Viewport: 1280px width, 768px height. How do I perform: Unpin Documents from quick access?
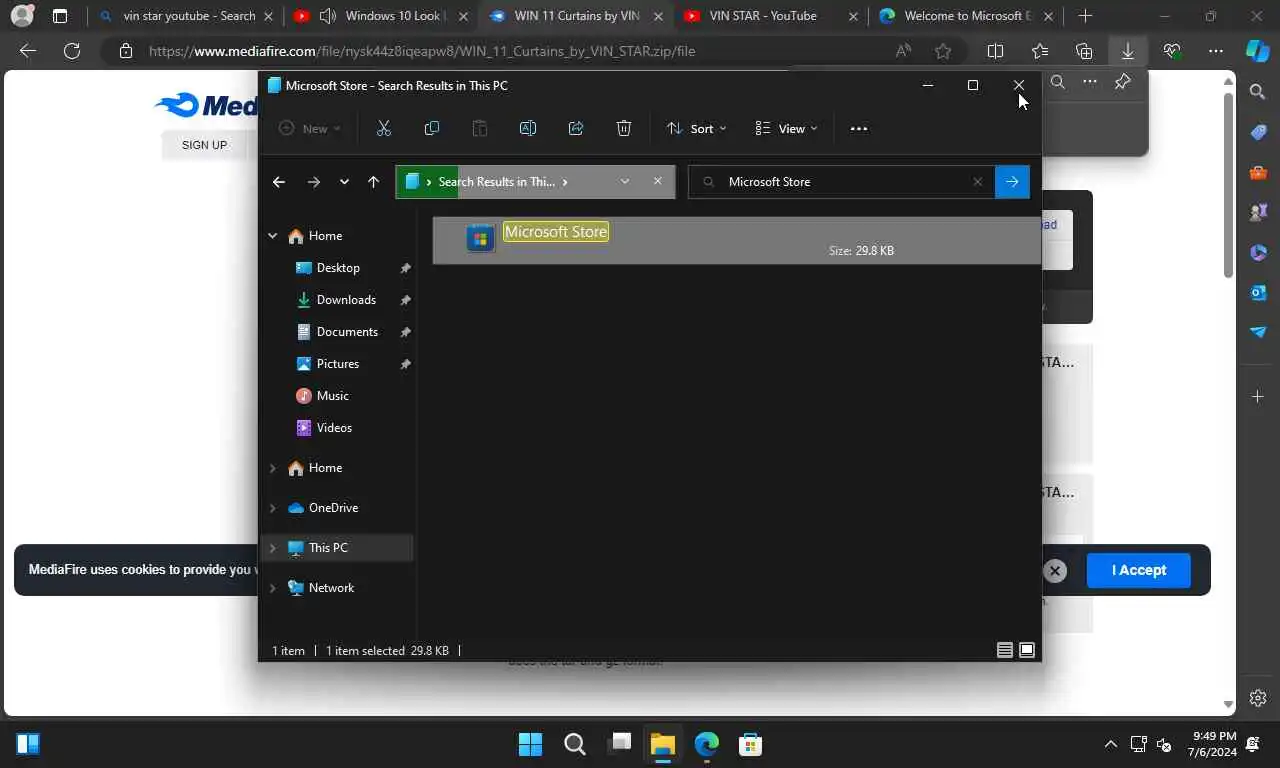pos(405,332)
